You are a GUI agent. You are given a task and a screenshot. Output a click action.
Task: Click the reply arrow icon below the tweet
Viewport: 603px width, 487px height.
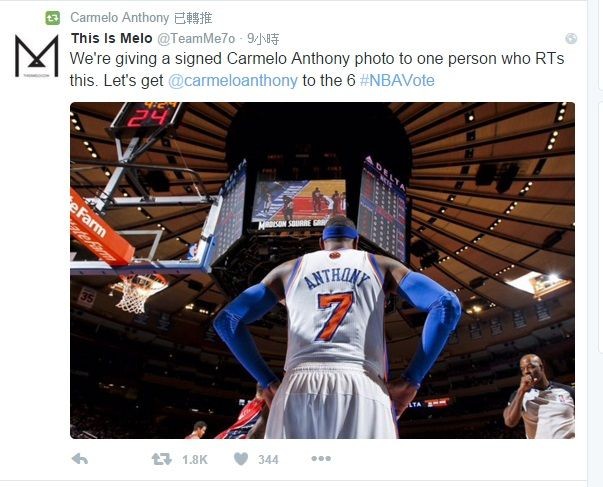click(x=80, y=459)
